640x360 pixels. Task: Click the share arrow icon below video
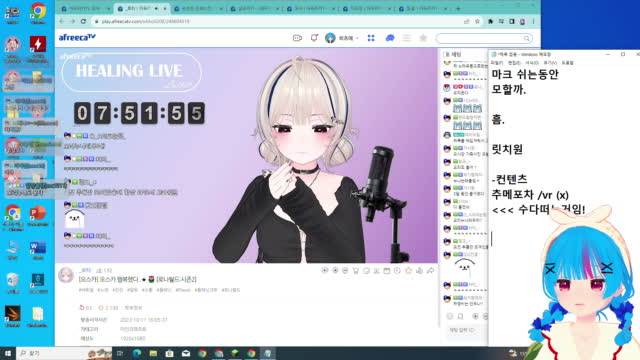tap(431, 271)
